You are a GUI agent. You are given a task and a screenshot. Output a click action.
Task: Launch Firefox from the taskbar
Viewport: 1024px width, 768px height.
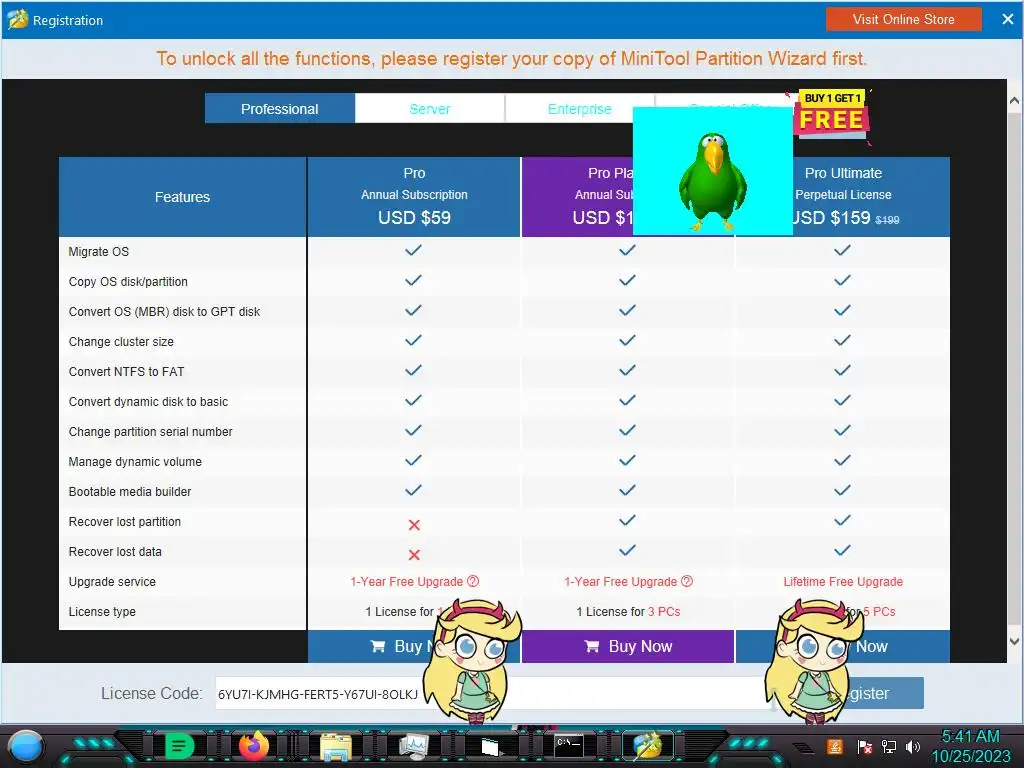254,746
